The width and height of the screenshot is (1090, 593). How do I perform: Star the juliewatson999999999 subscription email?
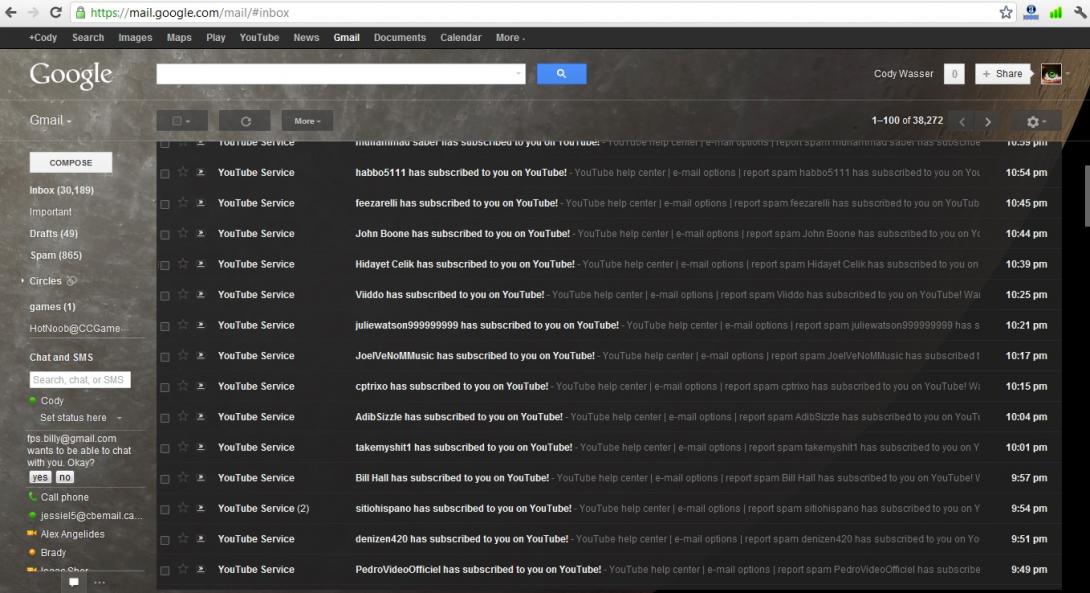point(183,325)
